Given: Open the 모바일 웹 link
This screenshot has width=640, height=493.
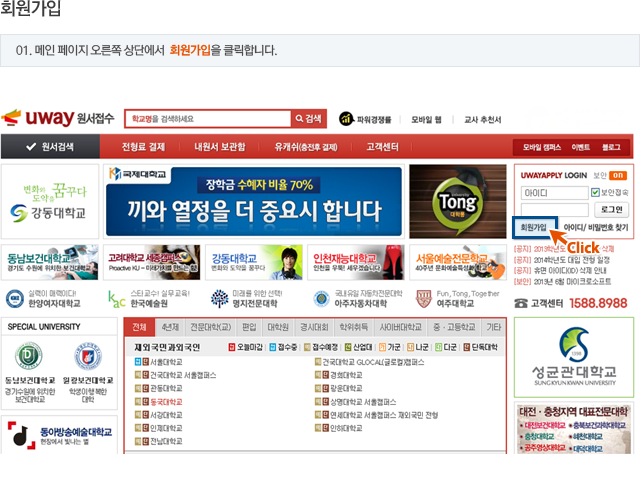Looking at the screenshot, I should [426, 120].
